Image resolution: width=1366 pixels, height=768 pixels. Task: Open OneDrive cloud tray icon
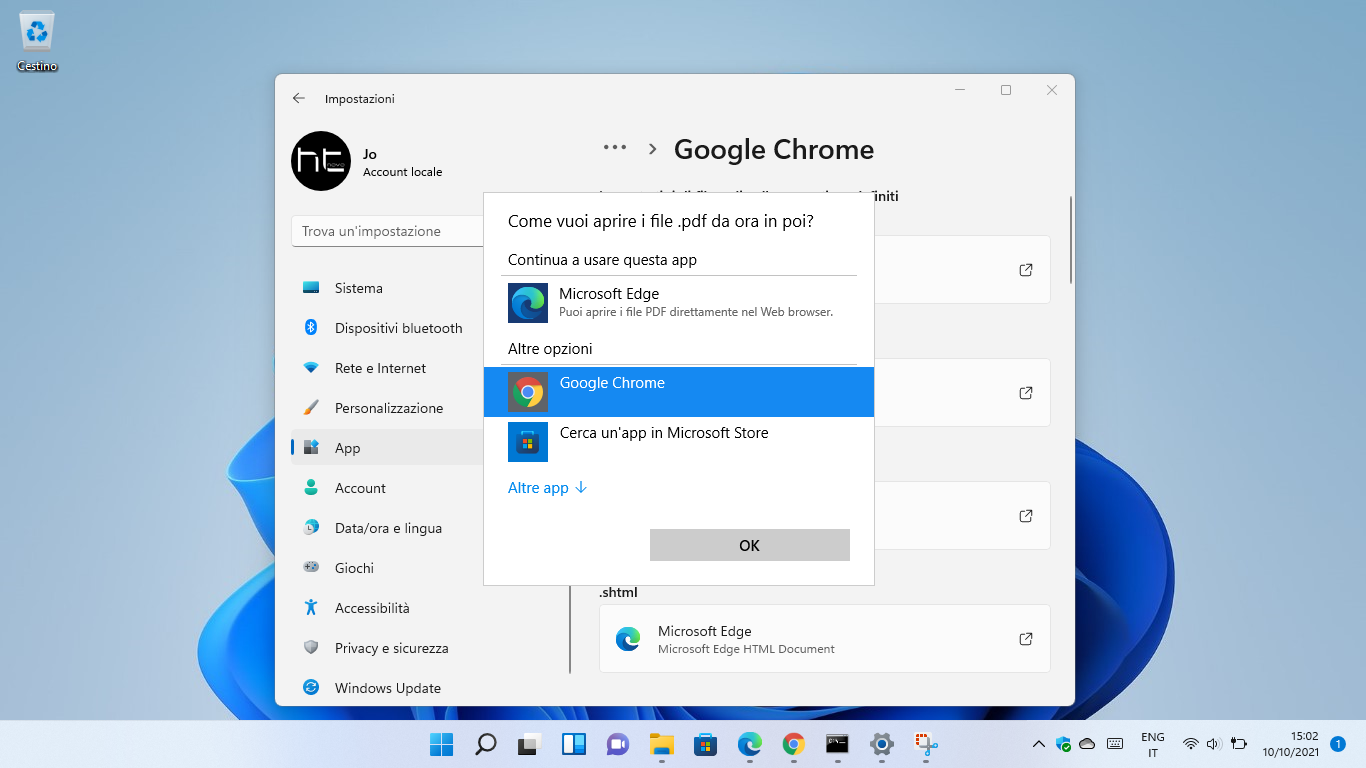(1087, 744)
